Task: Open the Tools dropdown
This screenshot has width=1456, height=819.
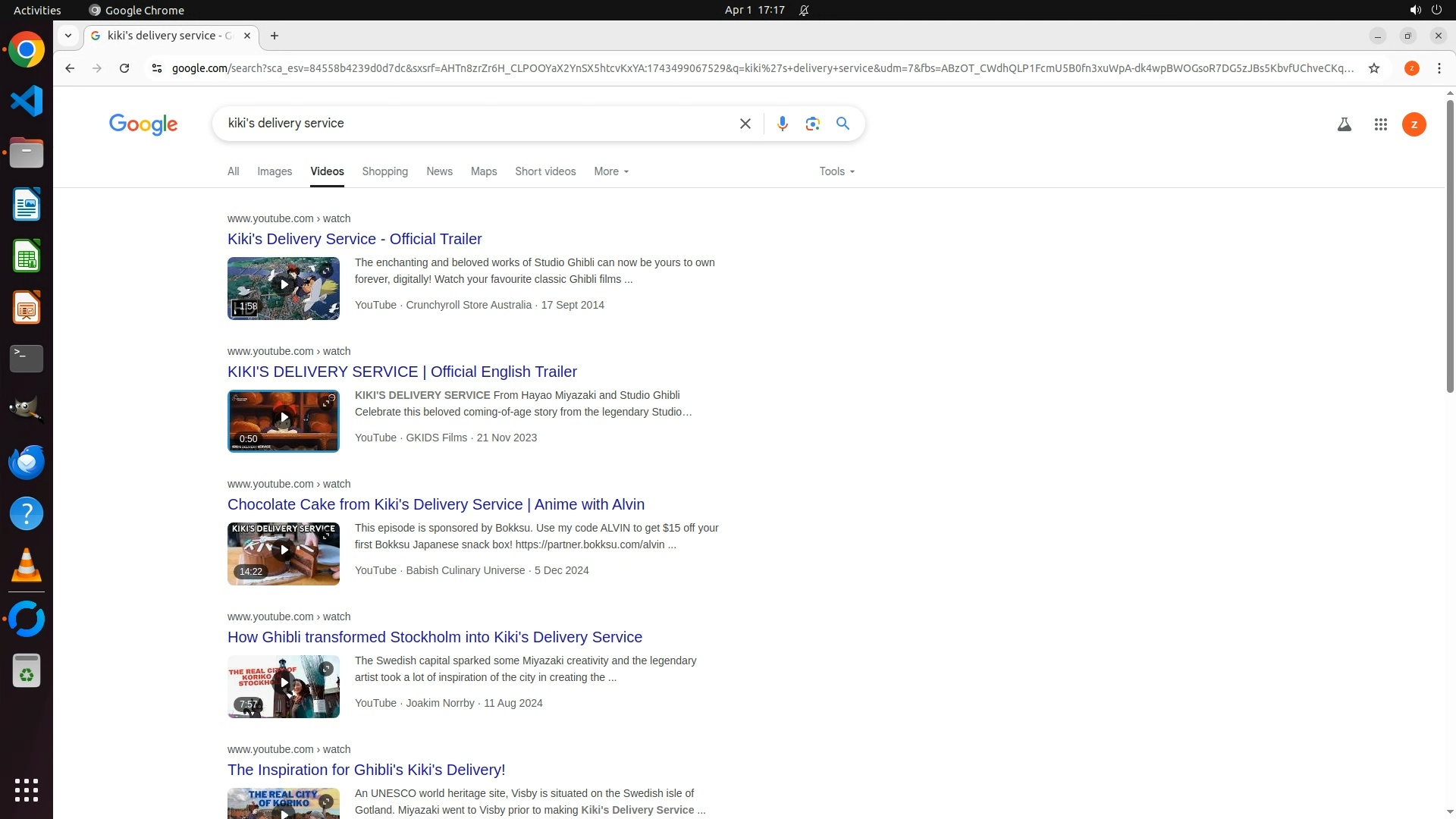Action: tap(836, 171)
